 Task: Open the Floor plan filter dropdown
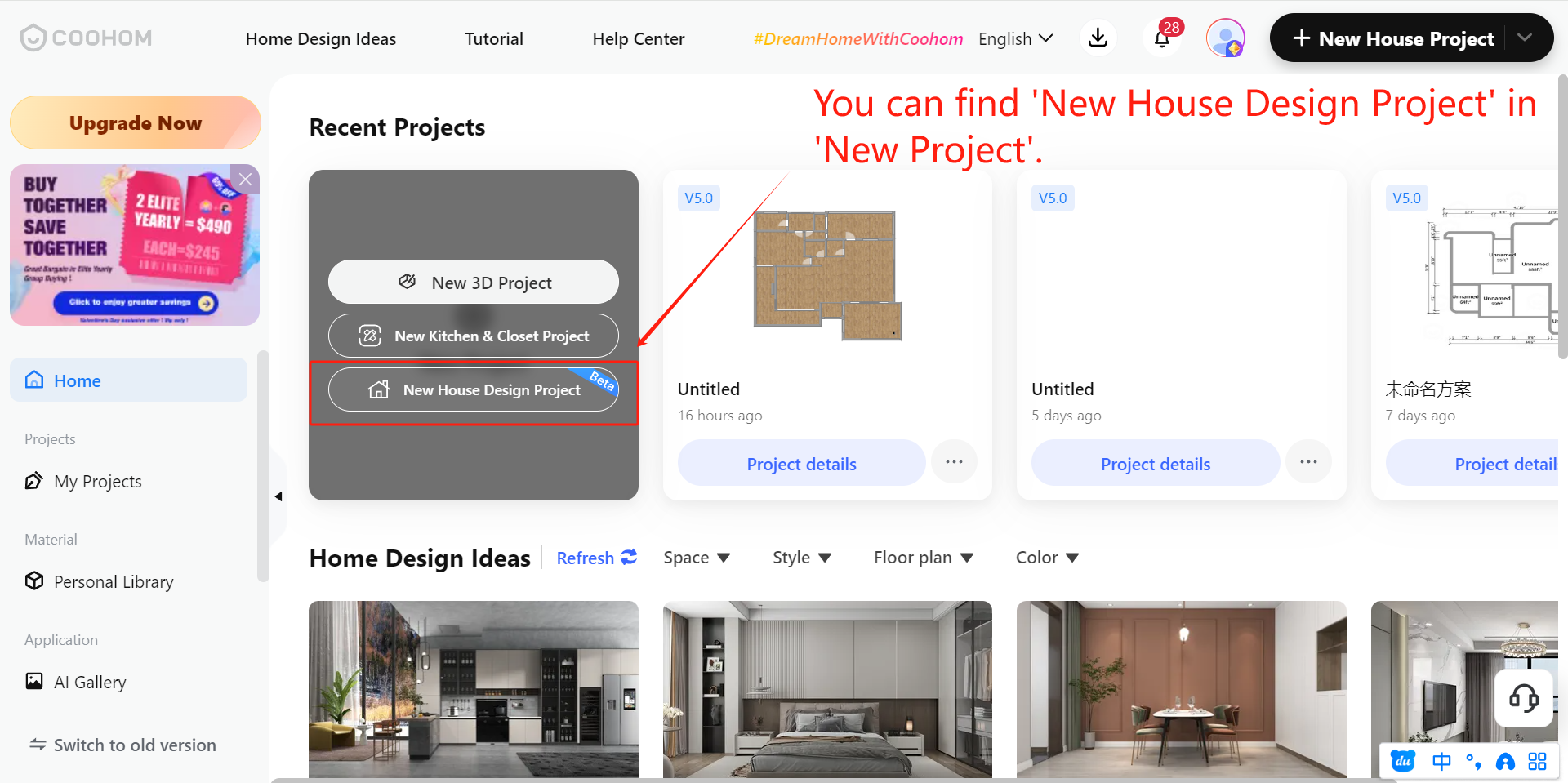coord(924,557)
